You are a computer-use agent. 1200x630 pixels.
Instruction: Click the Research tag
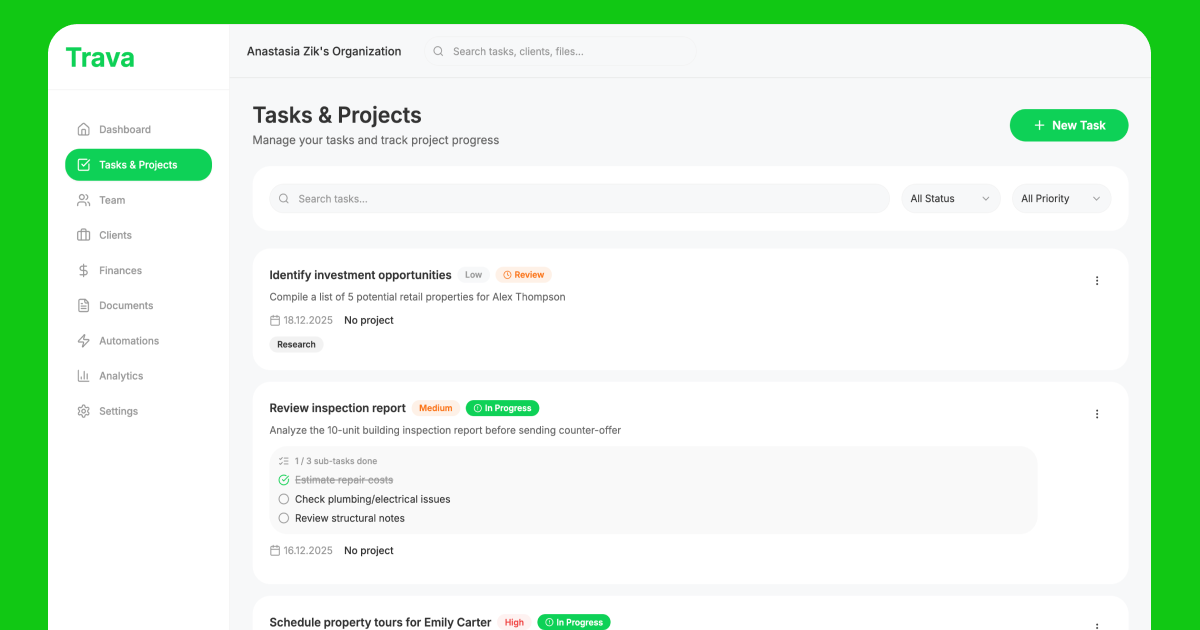(296, 344)
